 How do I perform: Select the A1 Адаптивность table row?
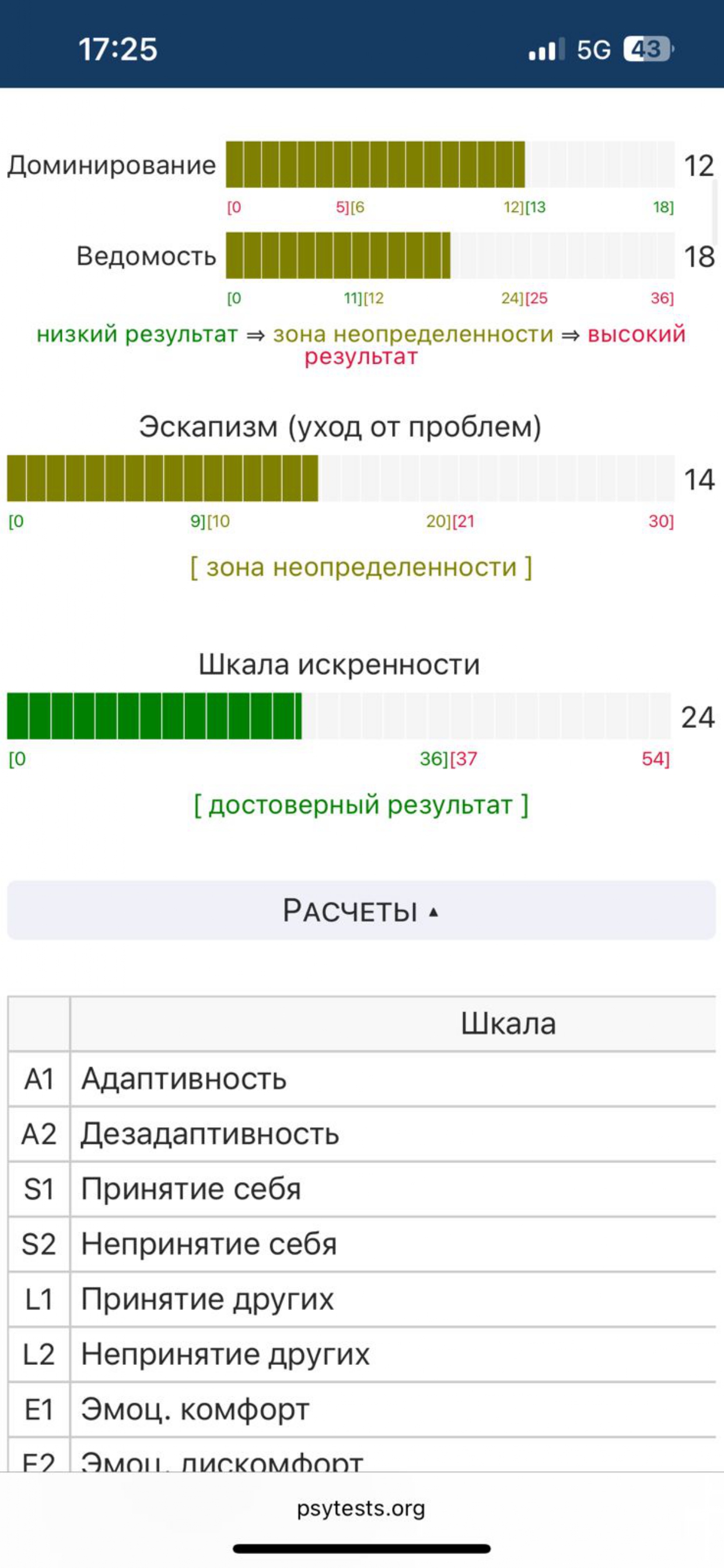coord(361,1079)
